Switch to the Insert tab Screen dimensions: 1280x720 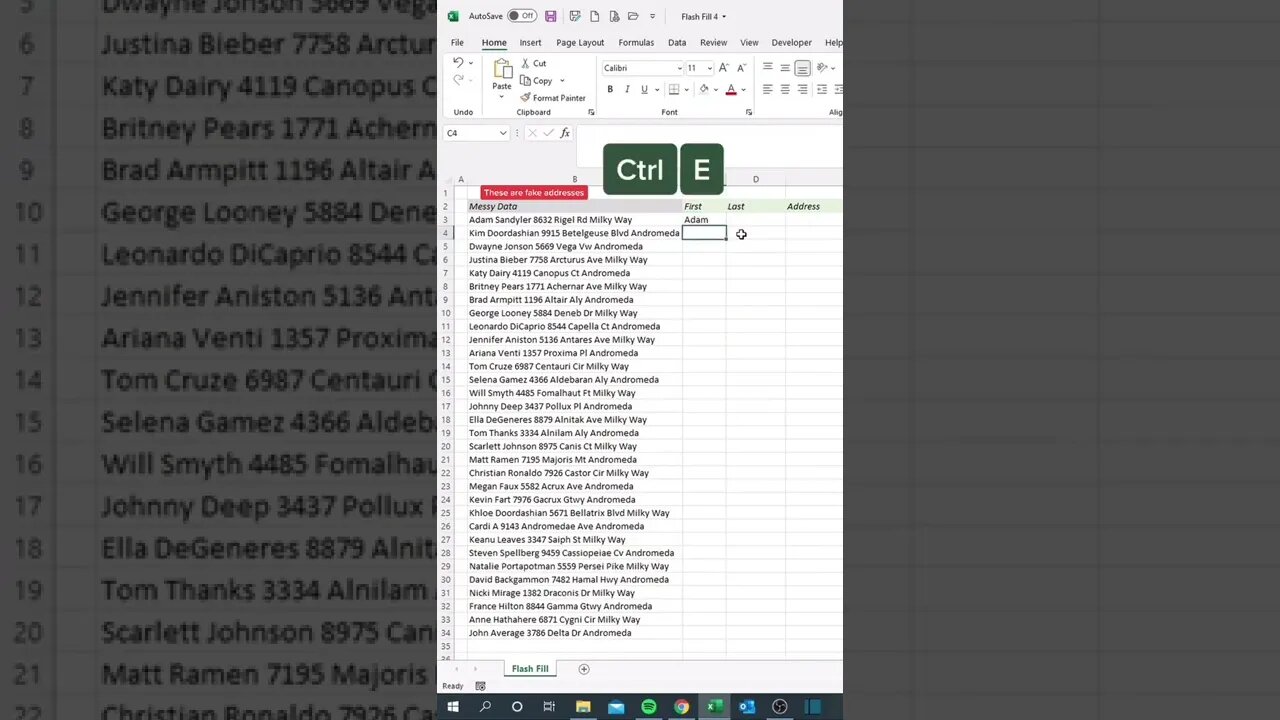tap(530, 43)
